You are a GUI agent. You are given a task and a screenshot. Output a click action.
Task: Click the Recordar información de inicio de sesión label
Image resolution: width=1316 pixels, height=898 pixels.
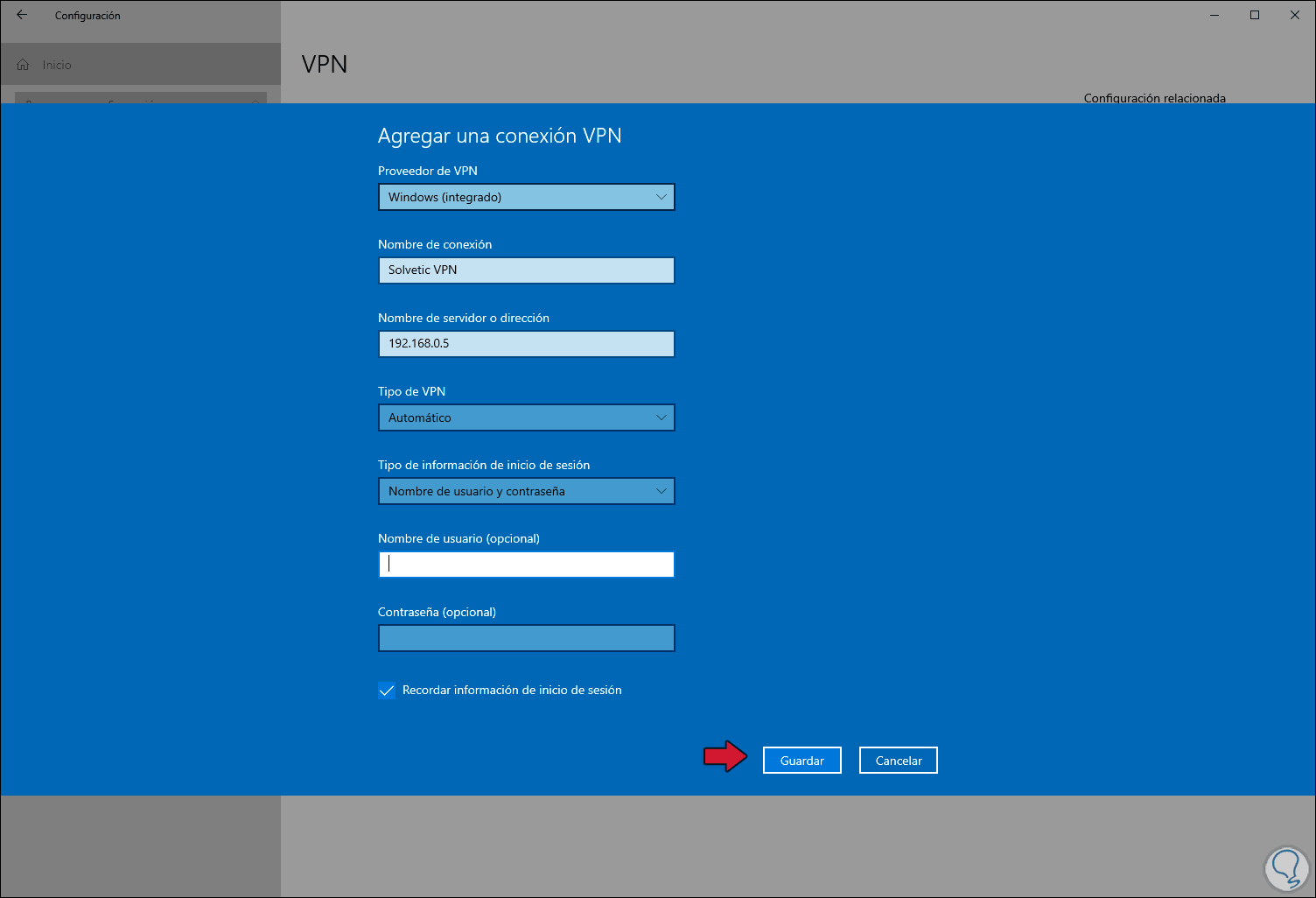[x=512, y=691]
